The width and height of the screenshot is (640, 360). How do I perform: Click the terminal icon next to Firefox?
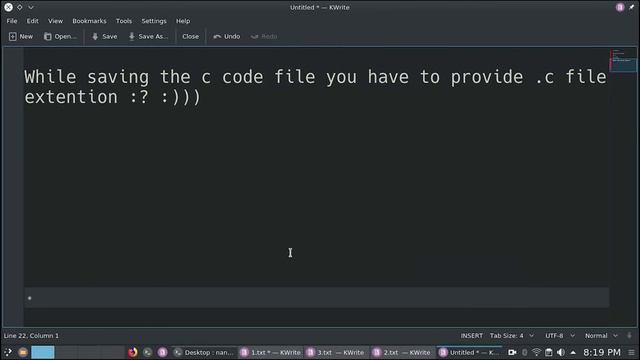tap(148, 352)
